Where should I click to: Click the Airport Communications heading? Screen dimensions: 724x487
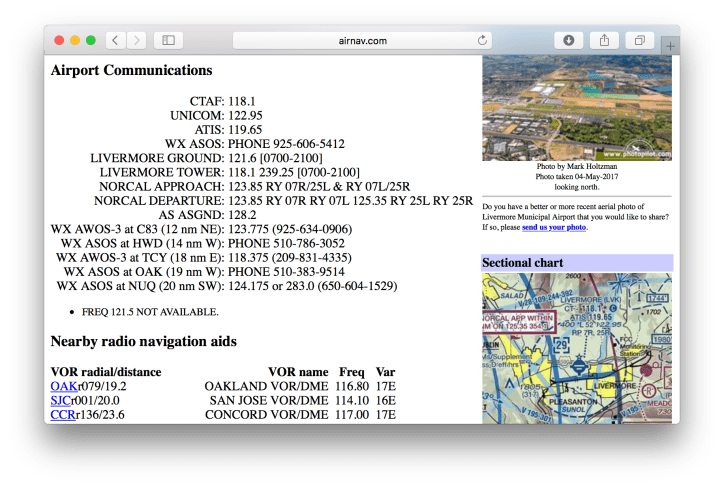click(x=131, y=71)
